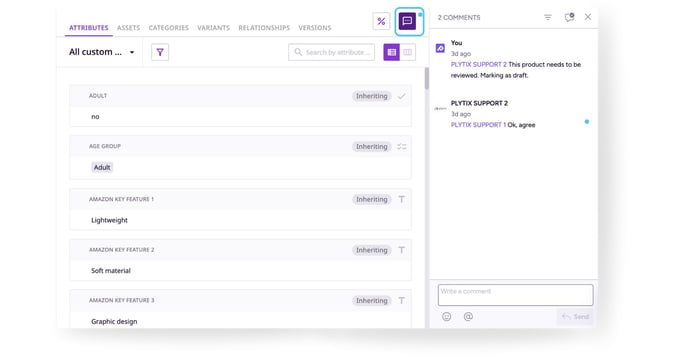Open comments sort filter icon

(x=548, y=18)
